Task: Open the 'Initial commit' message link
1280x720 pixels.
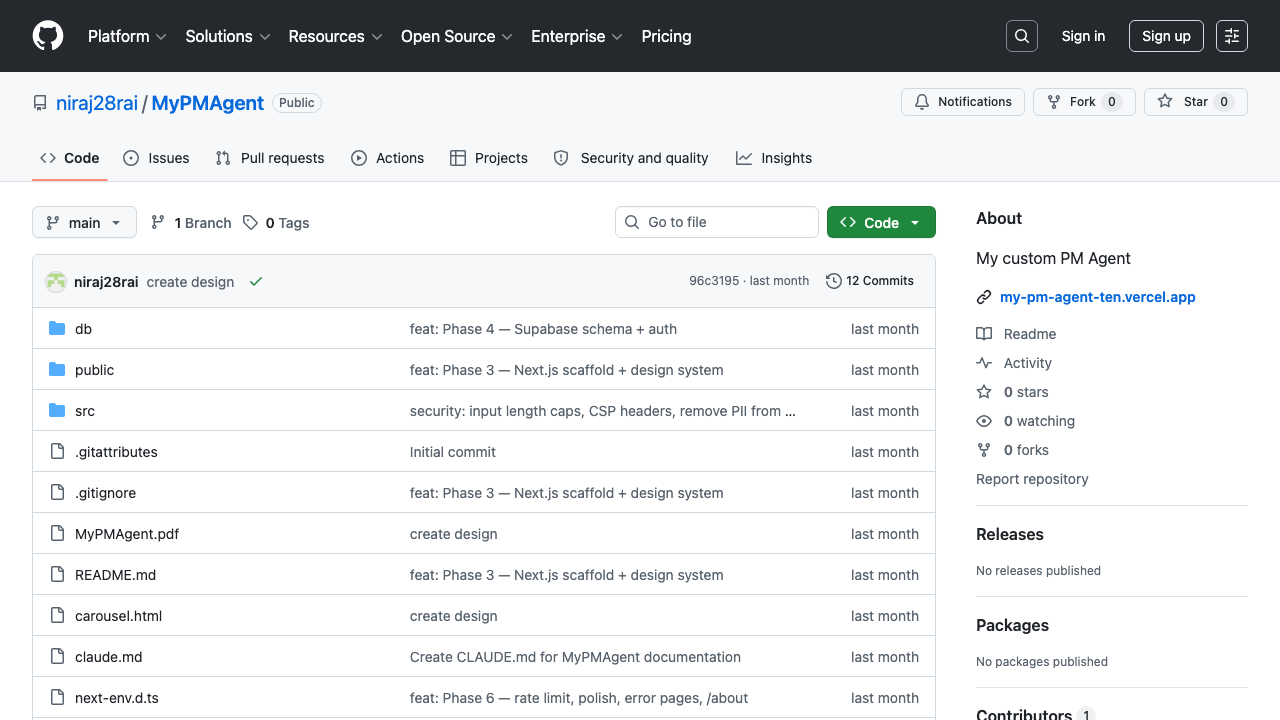Action: [453, 452]
